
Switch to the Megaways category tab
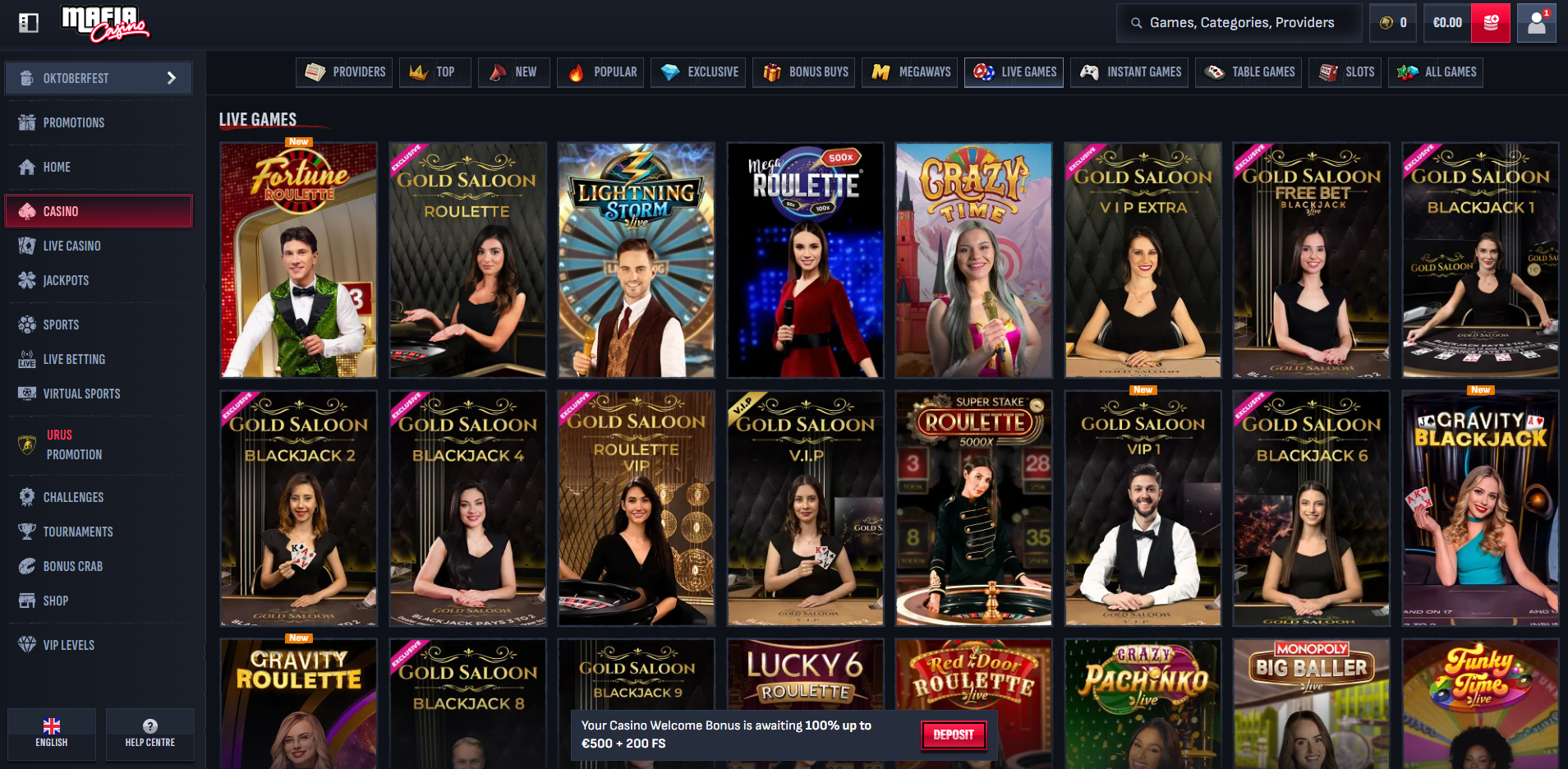click(x=909, y=72)
